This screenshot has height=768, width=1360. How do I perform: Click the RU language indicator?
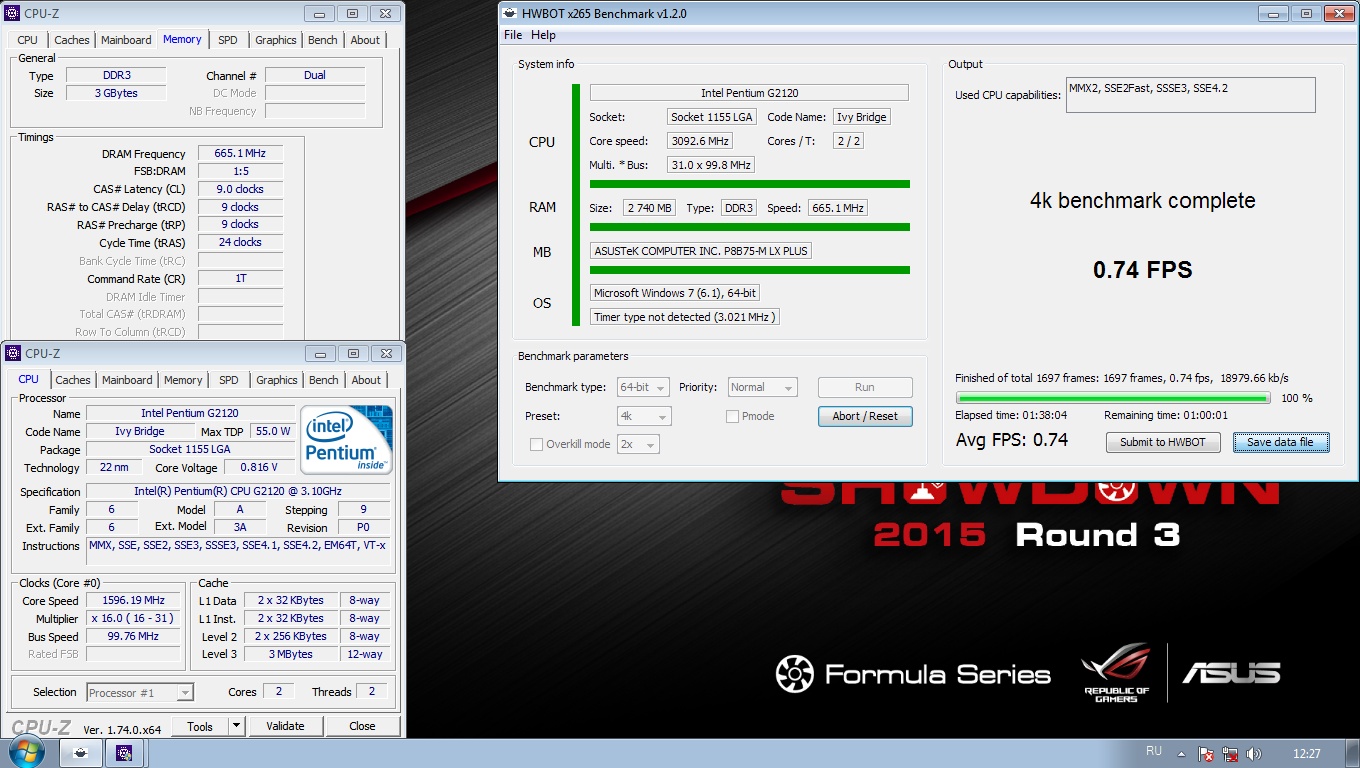pos(1153,751)
